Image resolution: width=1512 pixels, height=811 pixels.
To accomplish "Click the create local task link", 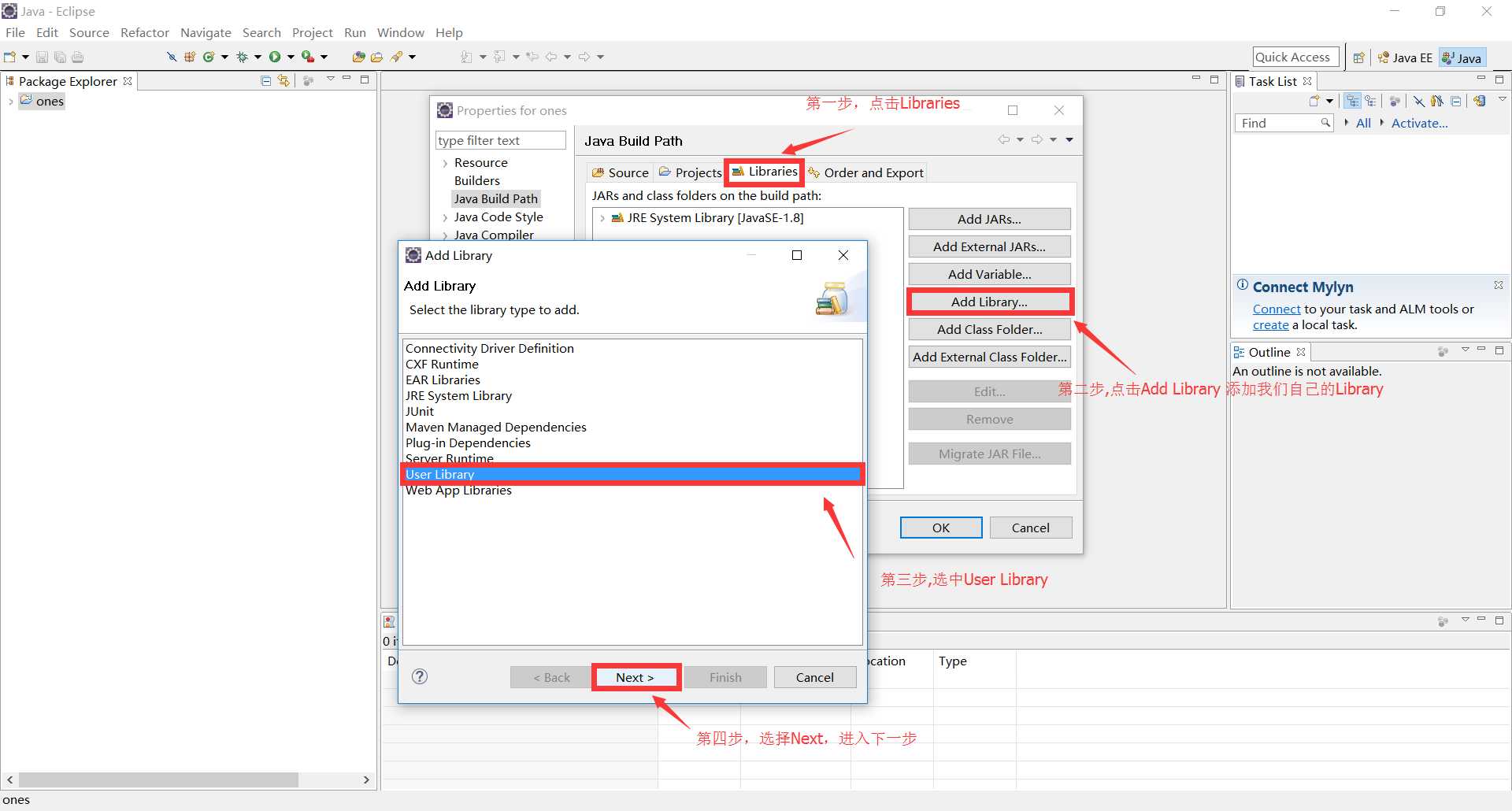I will tap(1271, 324).
